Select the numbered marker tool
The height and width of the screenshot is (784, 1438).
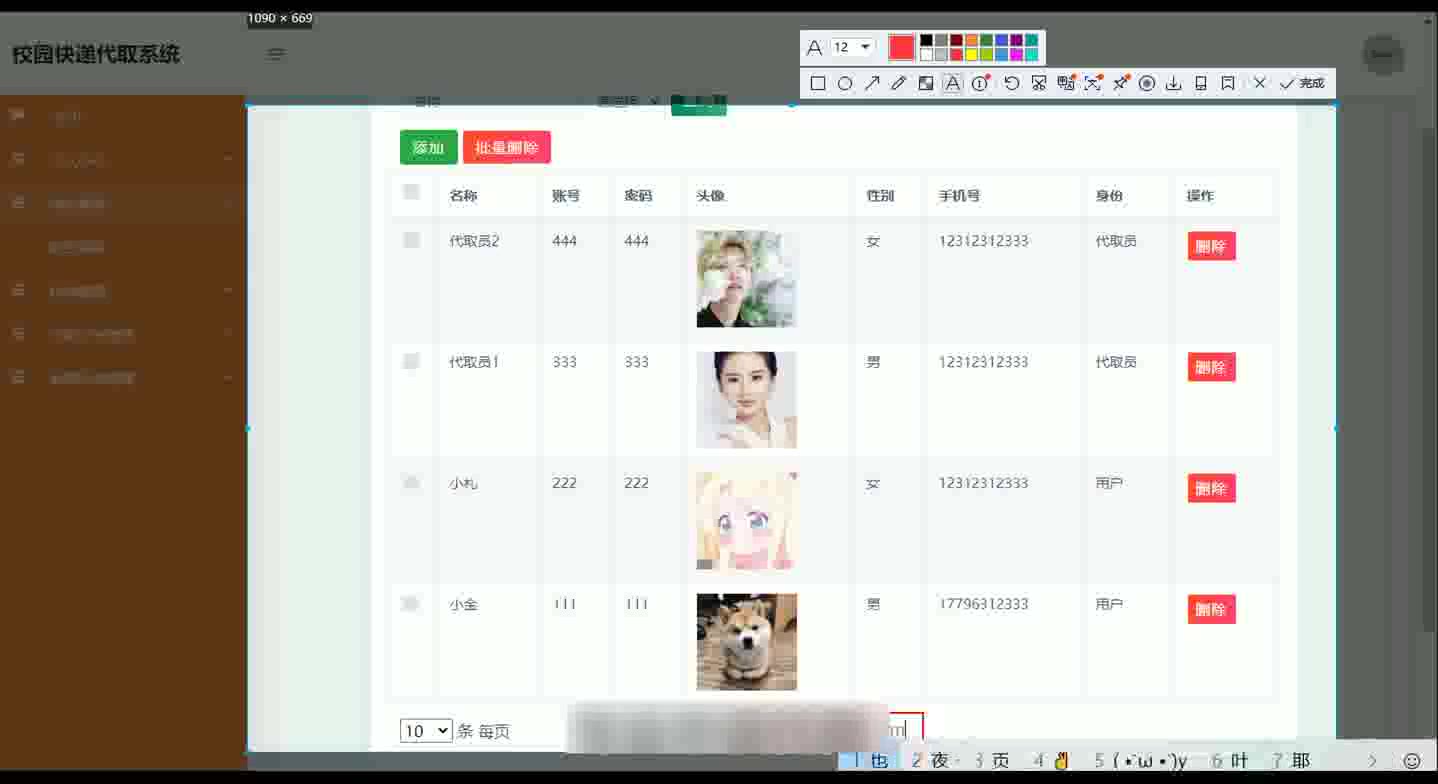pyautogui.click(x=980, y=84)
